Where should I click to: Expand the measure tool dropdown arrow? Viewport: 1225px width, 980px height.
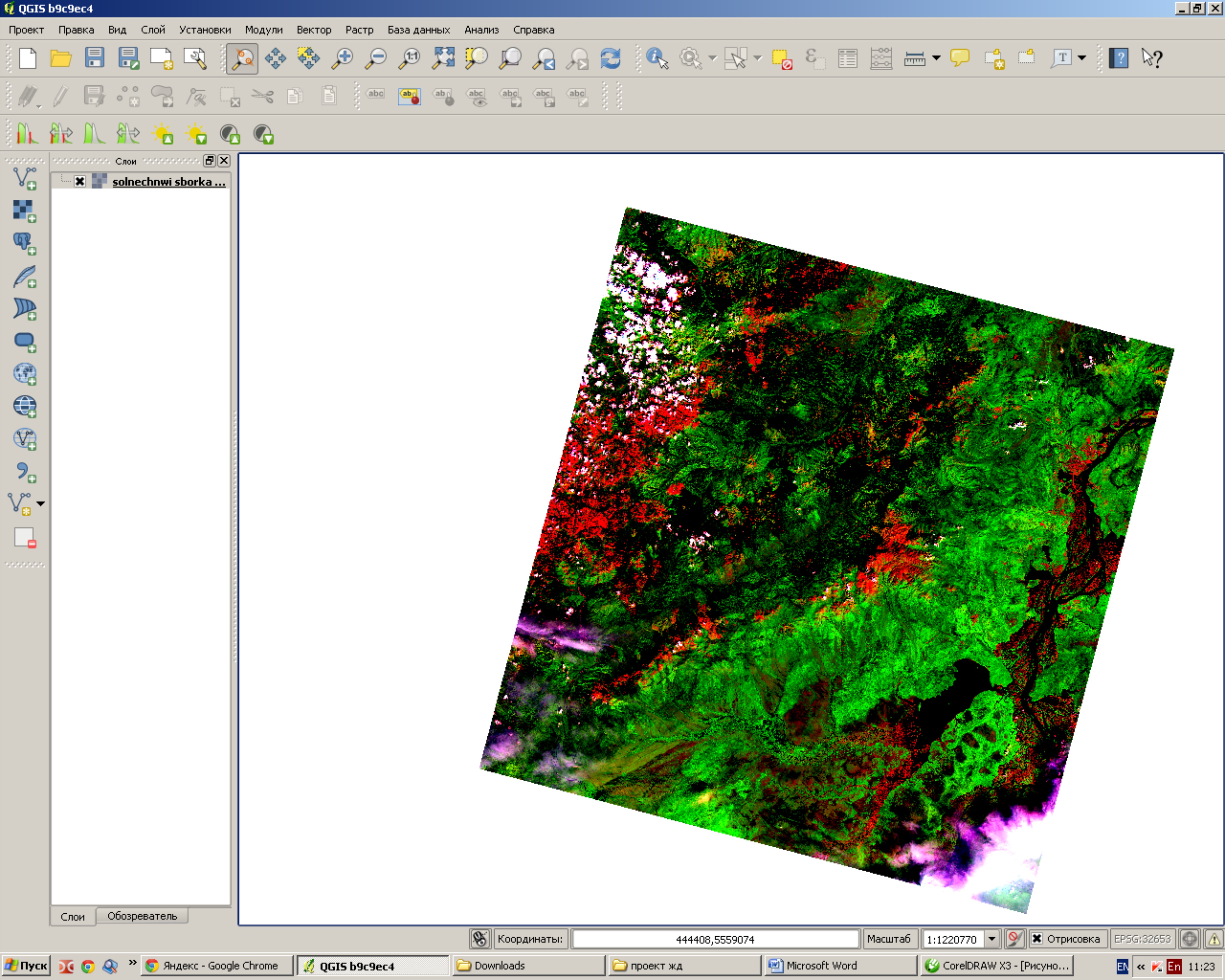(x=936, y=58)
